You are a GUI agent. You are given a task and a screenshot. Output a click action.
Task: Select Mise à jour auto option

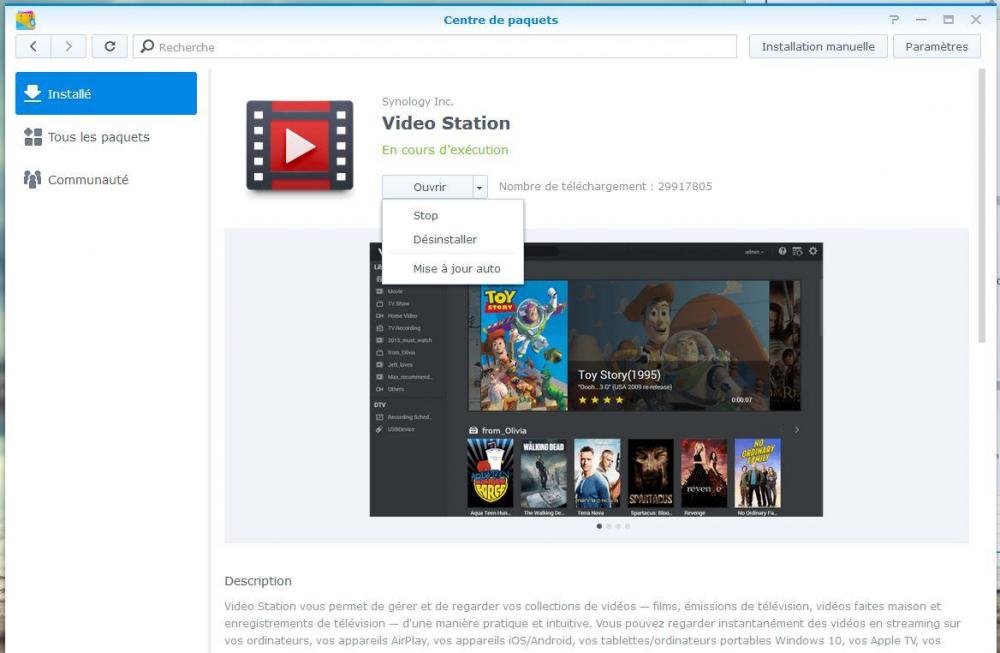coord(456,268)
